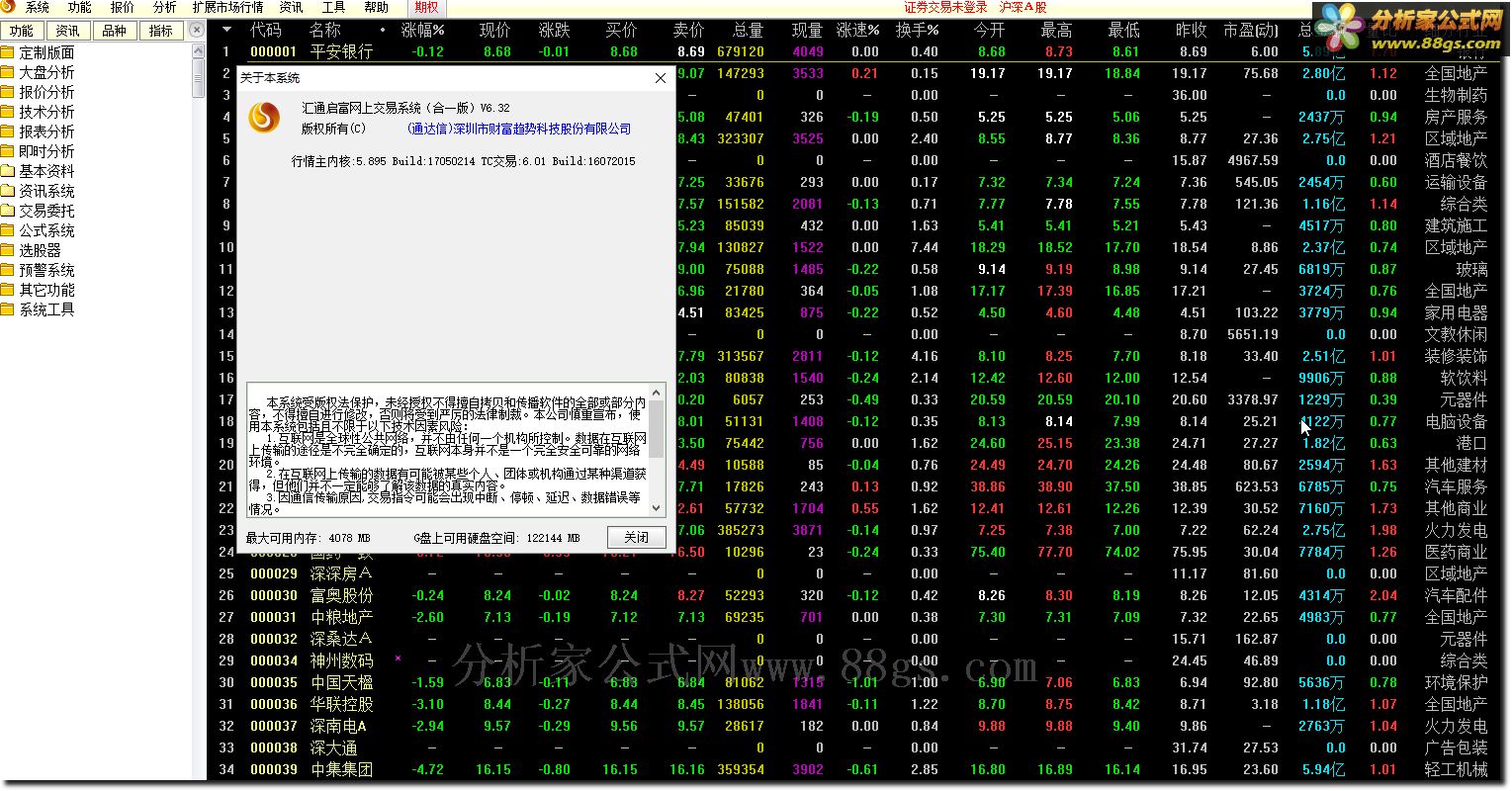The width and height of the screenshot is (1512, 791).
Task: Sort by the 涨幅% column header
Action: tap(422, 31)
